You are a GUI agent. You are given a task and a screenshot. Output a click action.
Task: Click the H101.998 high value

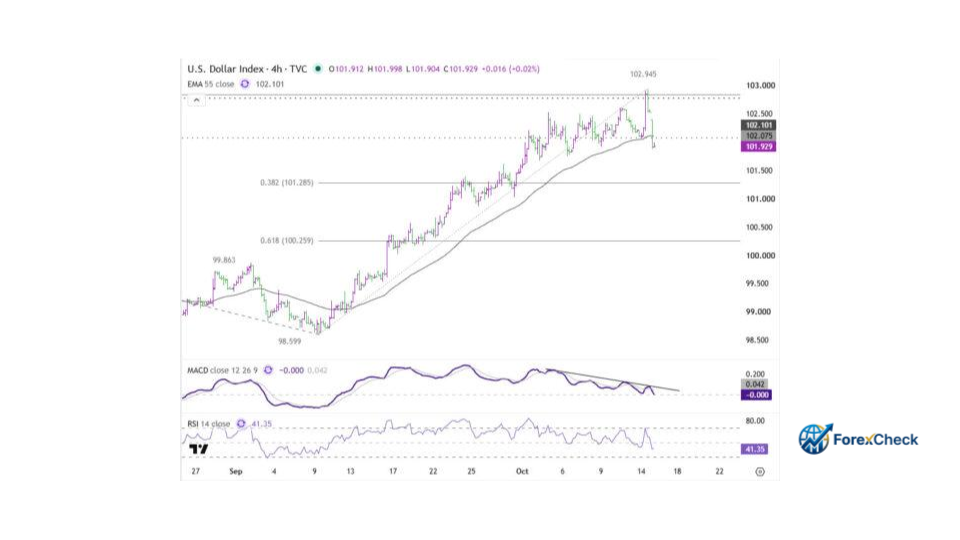coord(385,69)
